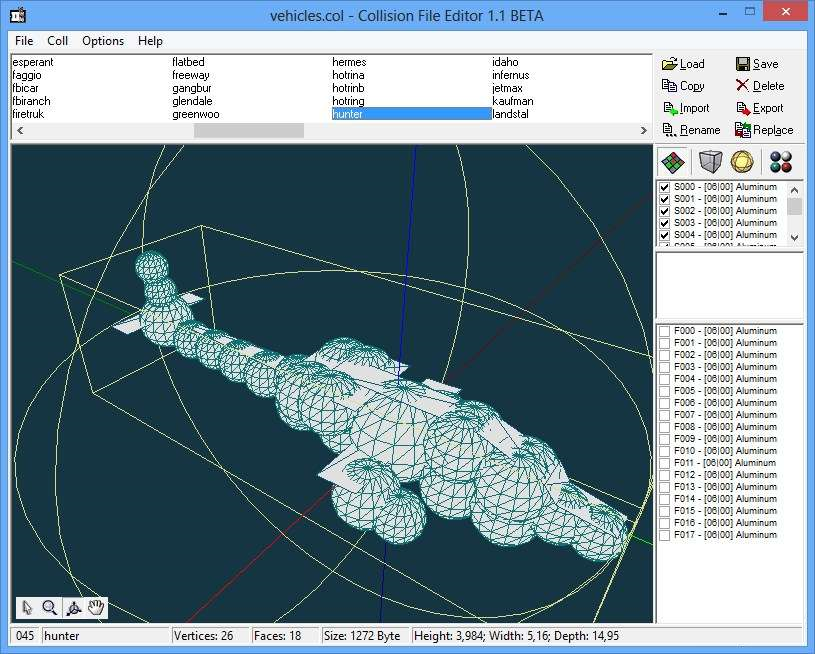This screenshot has height=654, width=815.
Task: Uncheck sphere S002 Aluminum
Action: click(x=664, y=211)
